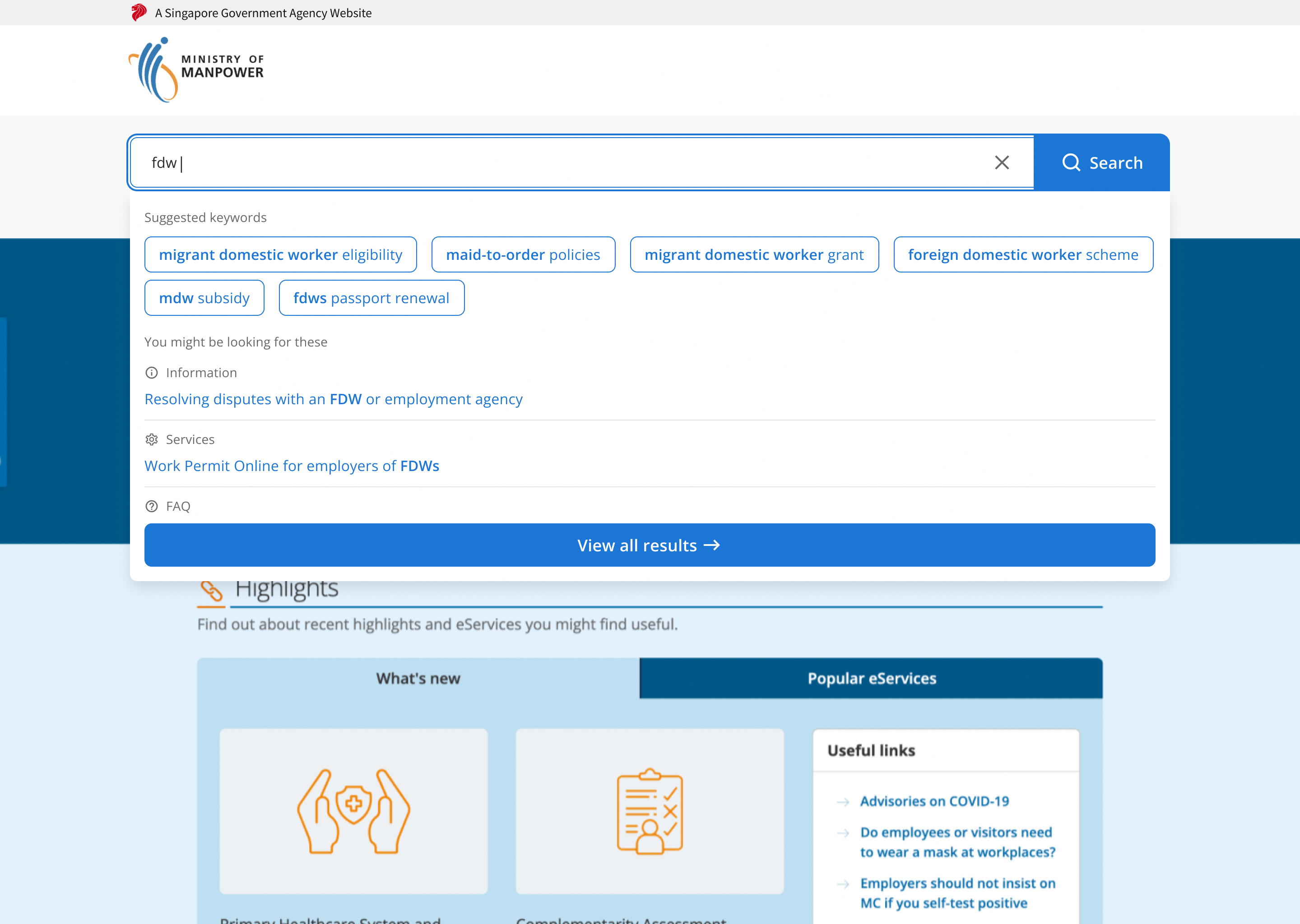Click the View all results button
This screenshot has height=924, width=1300.
pyautogui.click(x=650, y=545)
